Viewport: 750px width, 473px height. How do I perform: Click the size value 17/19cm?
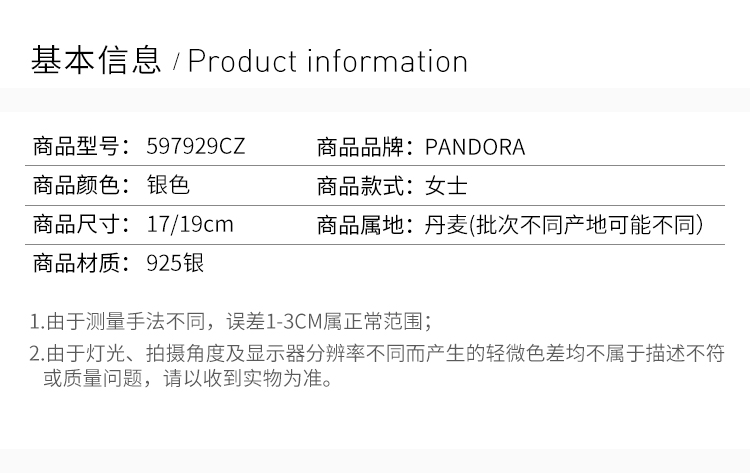pyautogui.click(x=189, y=224)
